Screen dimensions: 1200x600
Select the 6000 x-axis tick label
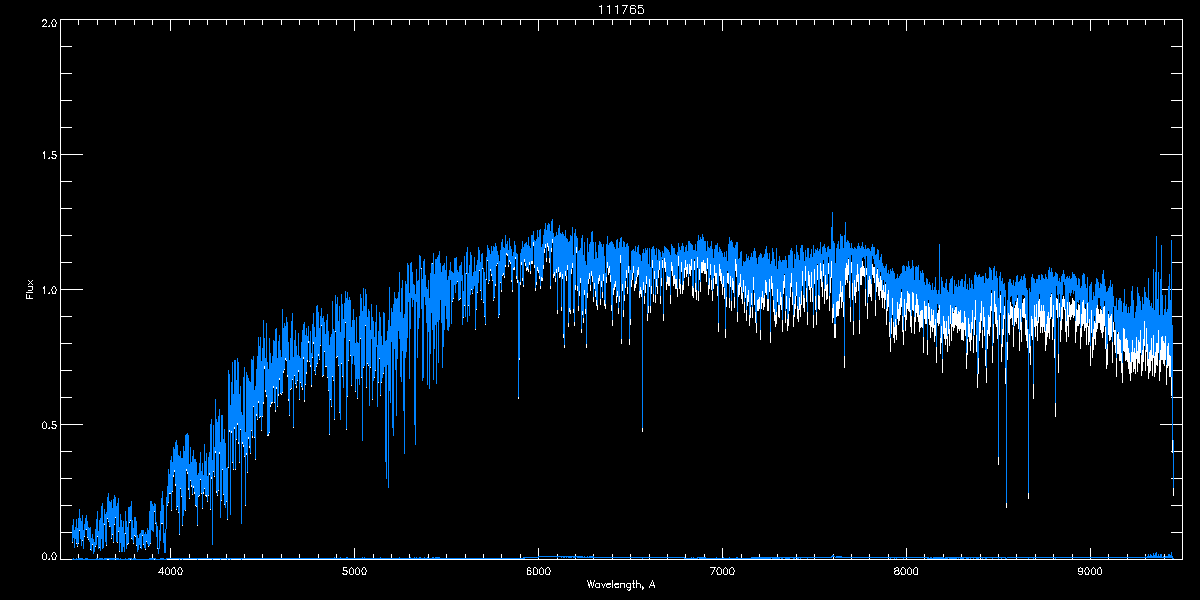(x=538, y=572)
